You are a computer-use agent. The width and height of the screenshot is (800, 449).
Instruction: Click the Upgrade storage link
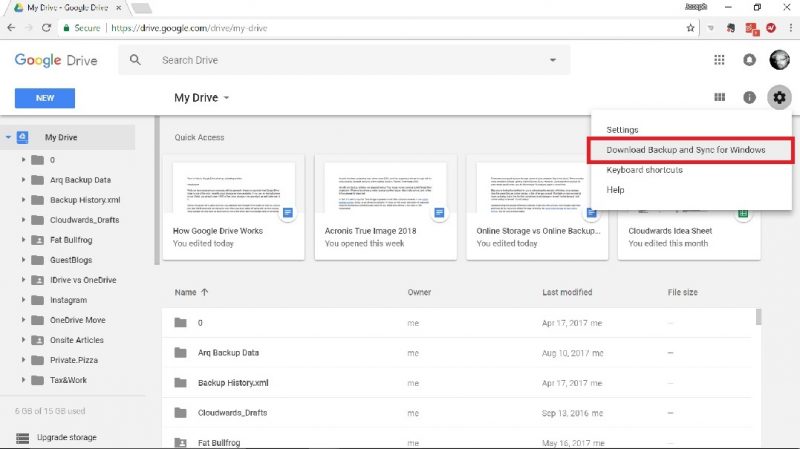click(66, 438)
